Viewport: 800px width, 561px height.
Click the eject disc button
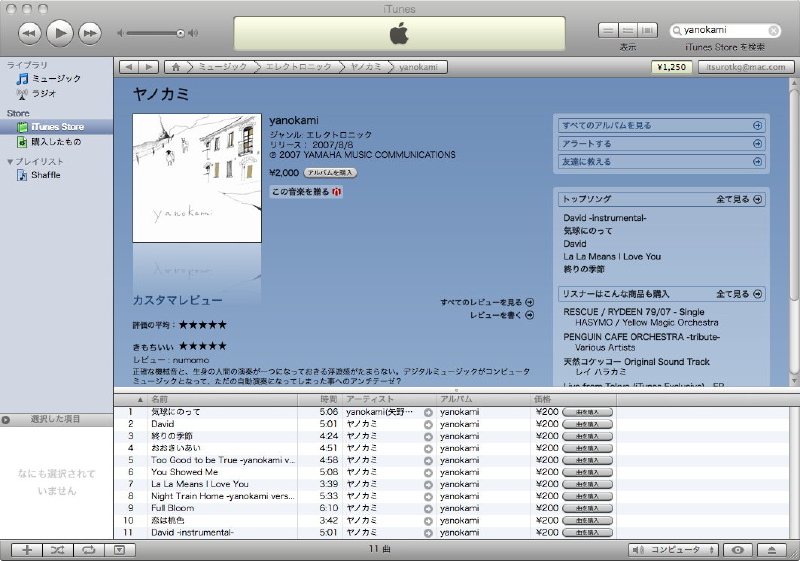pos(772,550)
